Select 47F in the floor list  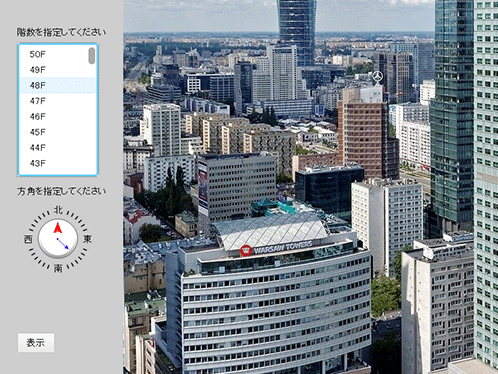pyautogui.click(x=57, y=101)
